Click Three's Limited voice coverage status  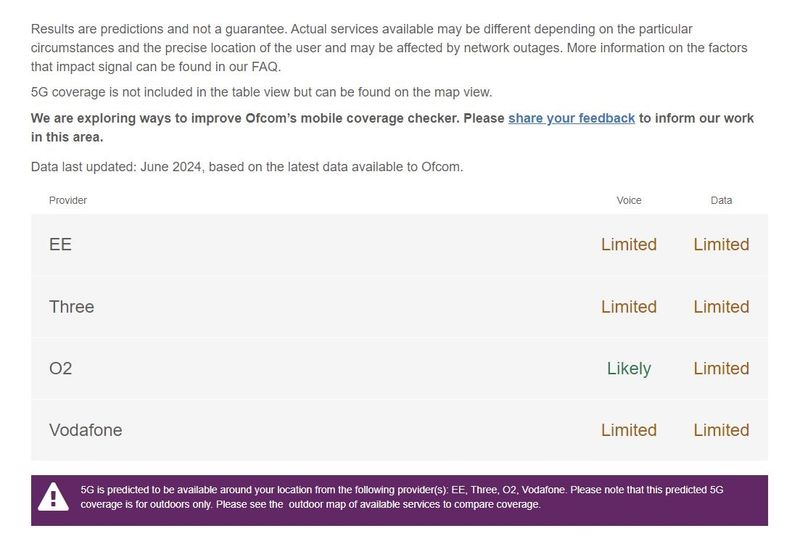point(628,307)
